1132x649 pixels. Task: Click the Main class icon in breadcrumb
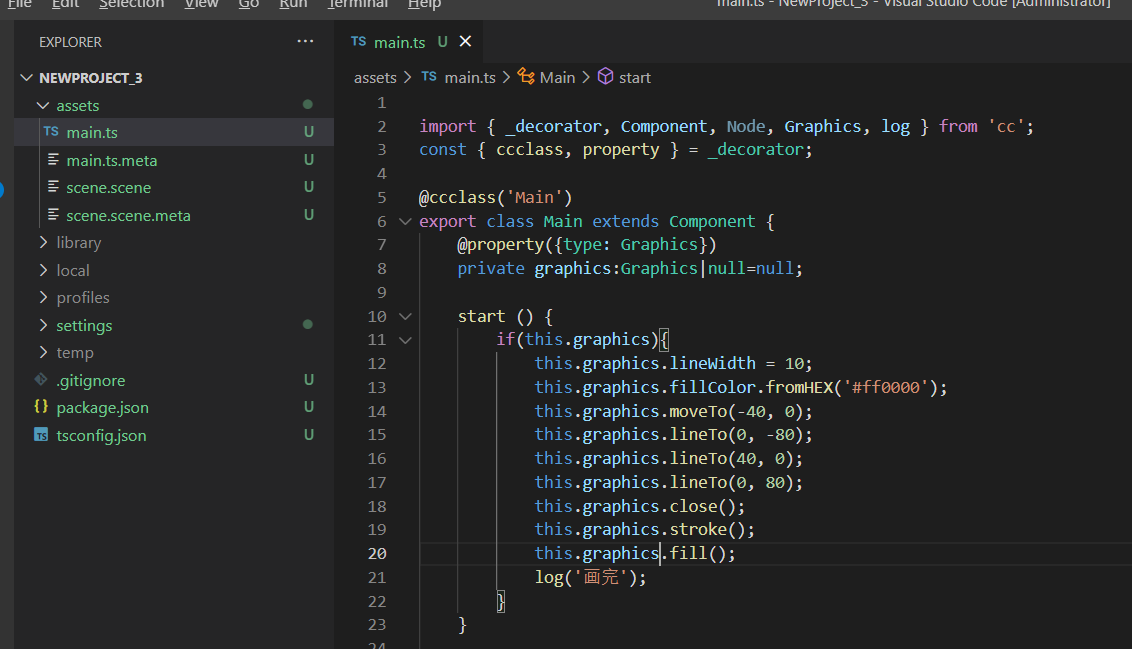[x=526, y=78]
